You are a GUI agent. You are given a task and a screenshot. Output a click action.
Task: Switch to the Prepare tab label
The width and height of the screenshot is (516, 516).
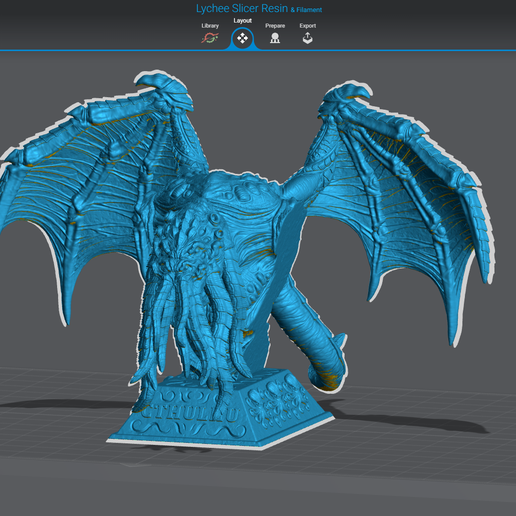(x=275, y=26)
